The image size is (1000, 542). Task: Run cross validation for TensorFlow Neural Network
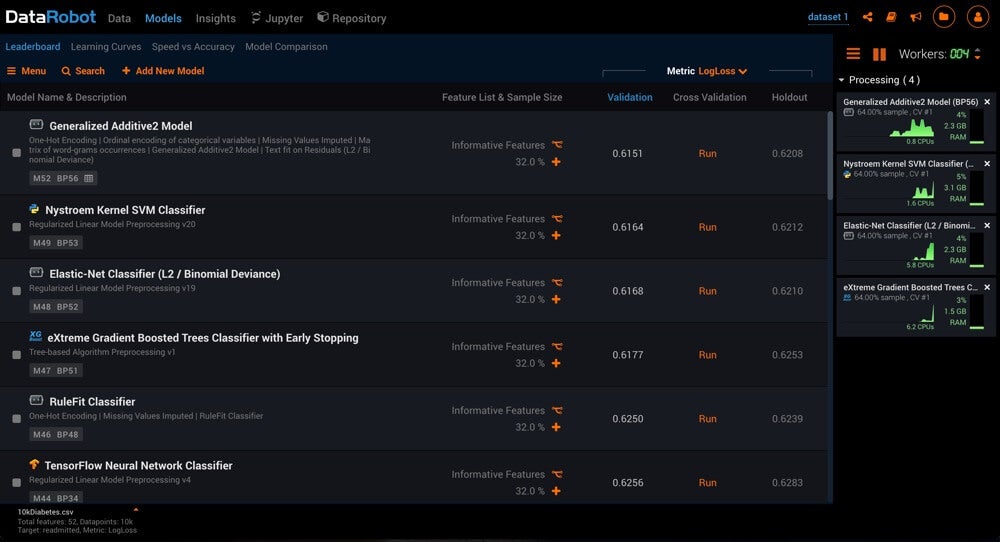click(x=707, y=483)
